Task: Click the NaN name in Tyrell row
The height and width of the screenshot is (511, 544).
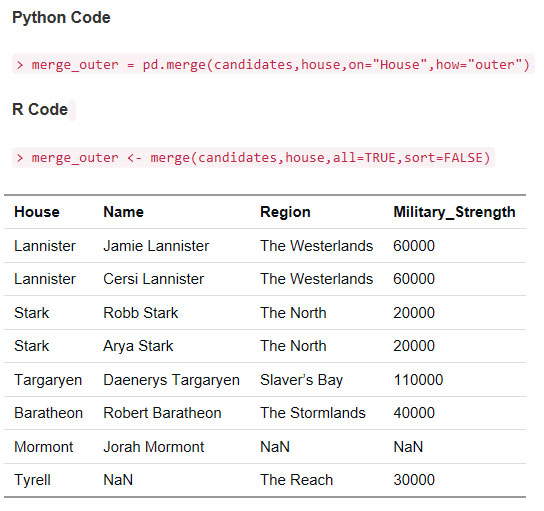Action: click(118, 480)
